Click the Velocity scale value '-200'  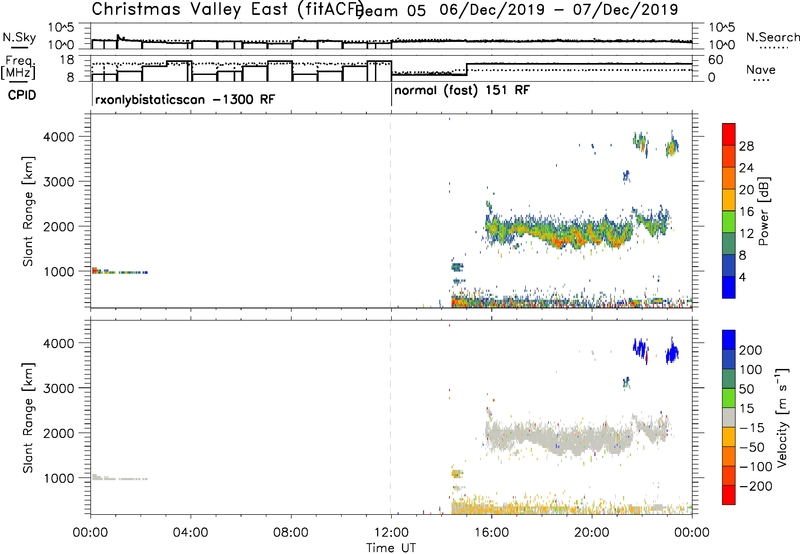coord(755,487)
